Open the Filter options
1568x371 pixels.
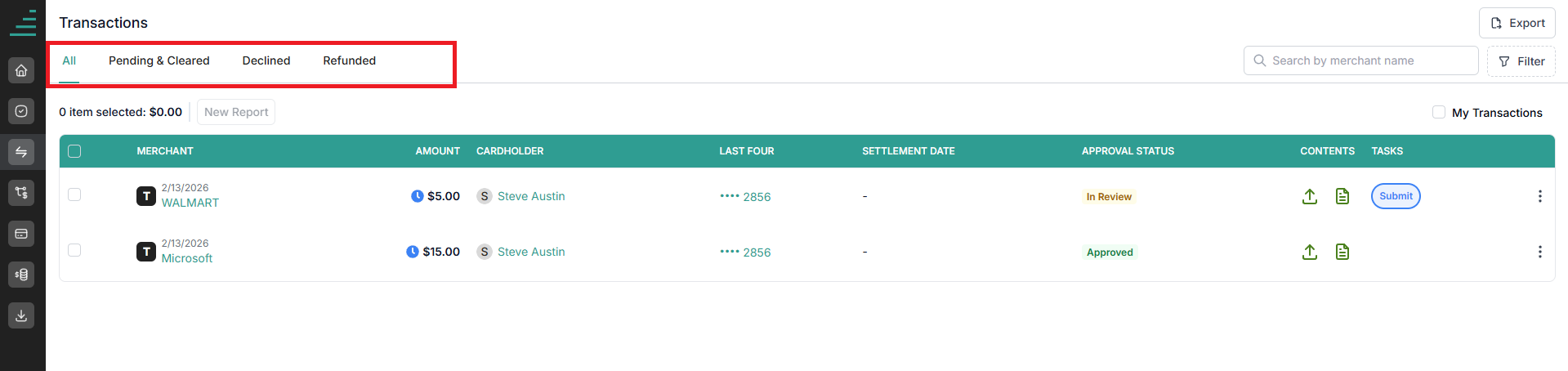[1521, 61]
